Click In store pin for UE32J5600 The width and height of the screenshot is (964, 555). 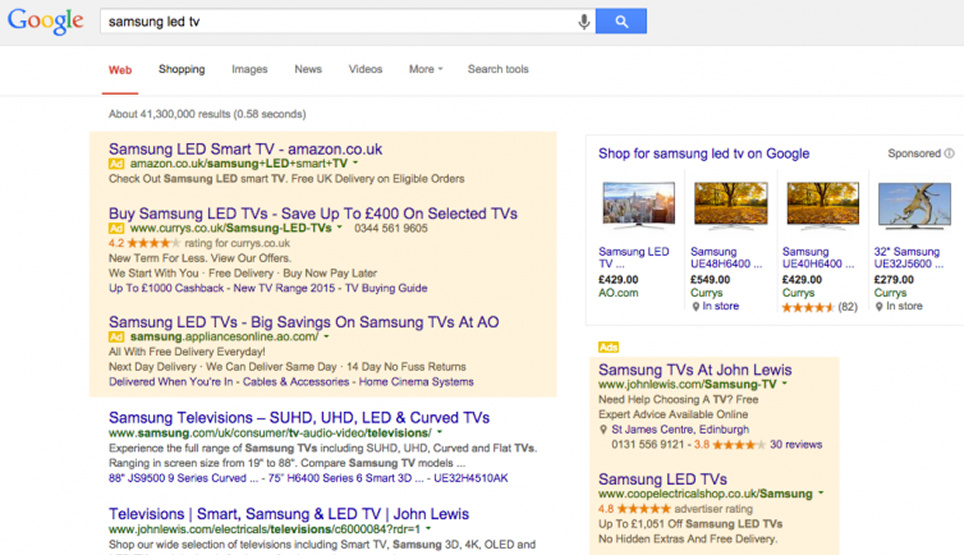click(879, 307)
